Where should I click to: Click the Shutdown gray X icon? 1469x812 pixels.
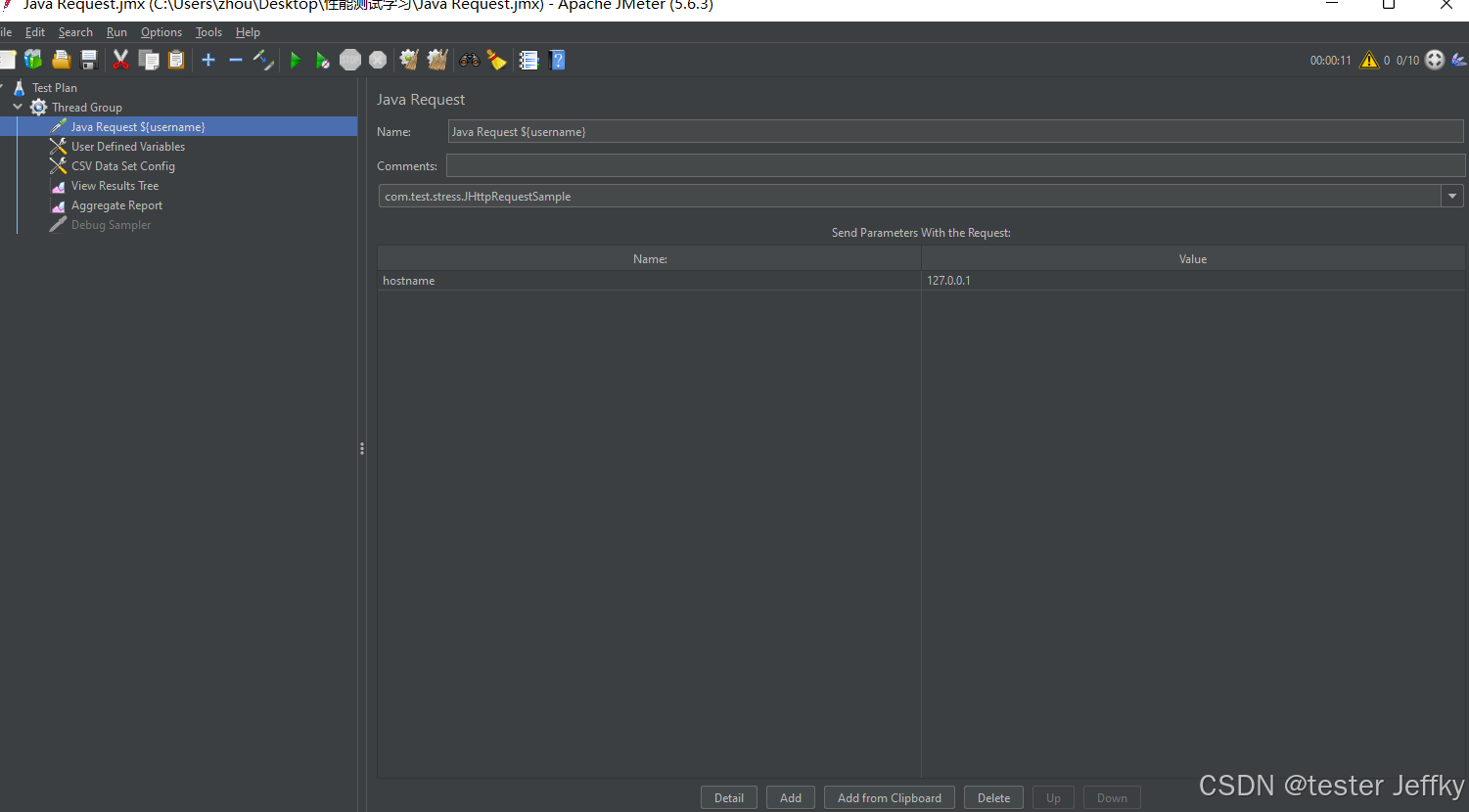point(378,60)
